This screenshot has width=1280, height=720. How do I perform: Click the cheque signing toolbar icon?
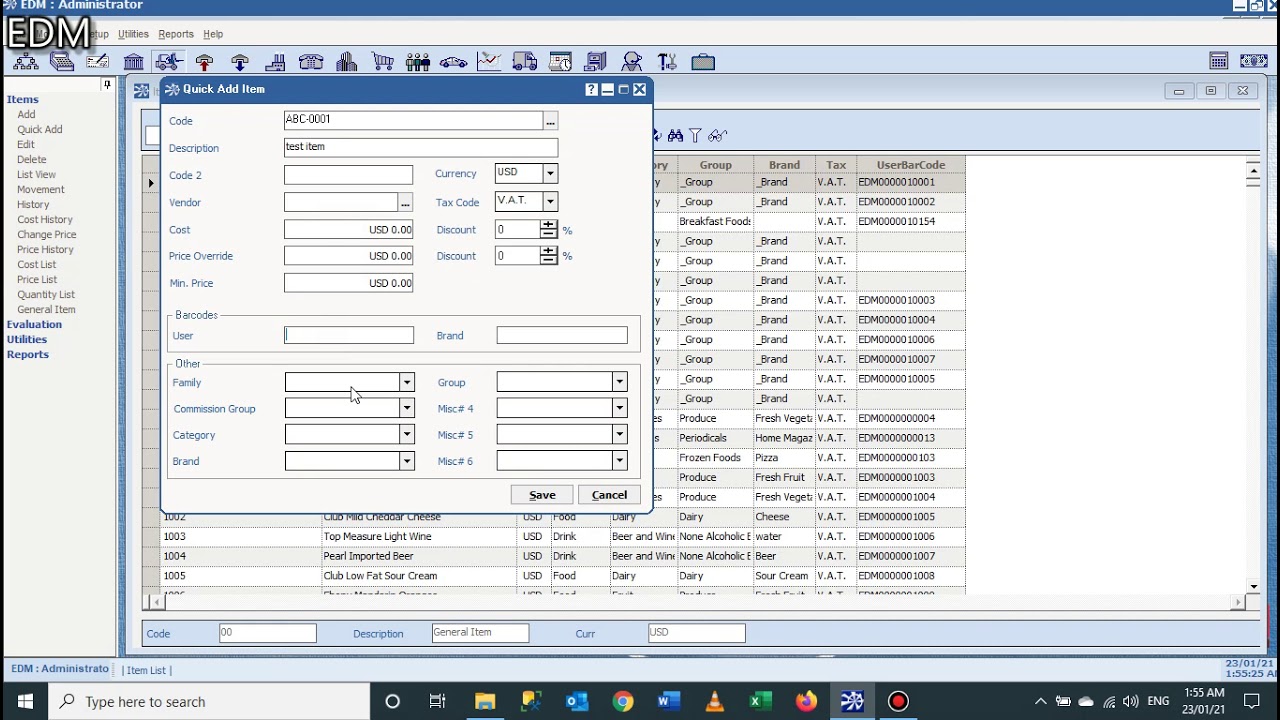coord(98,62)
